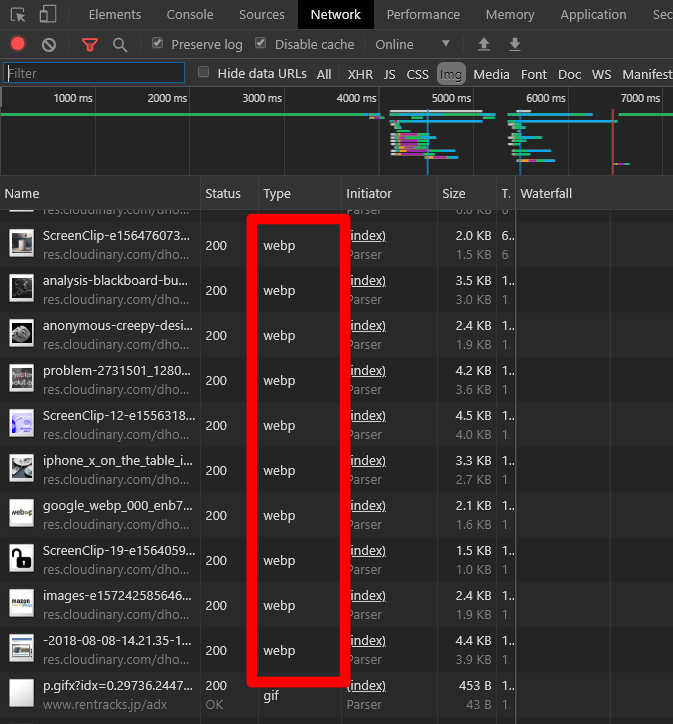Select the google_webp_000 thumbnail
The image size is (673, 724).
point(22,513)
